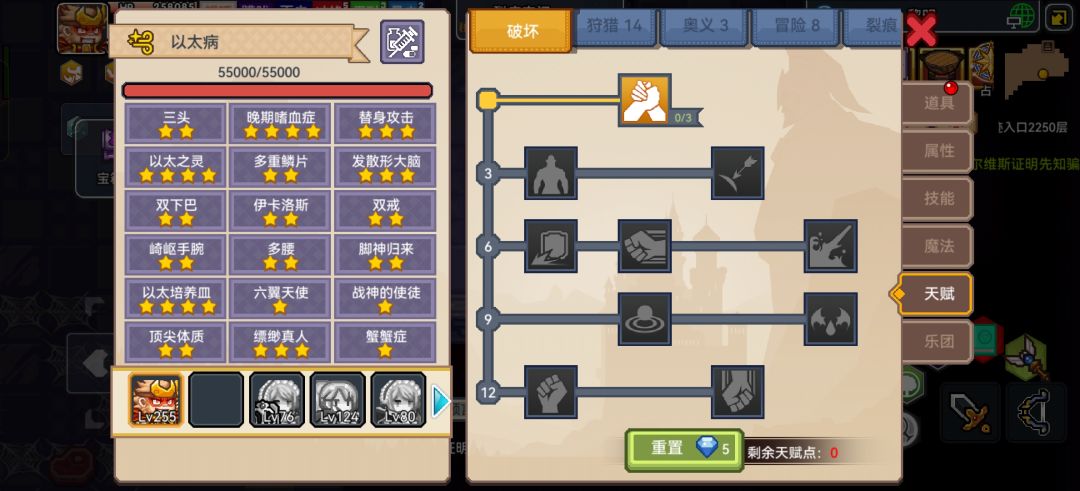Select the muscular body talent icon
Screen dimensions: 1080x491
point(550,173)
